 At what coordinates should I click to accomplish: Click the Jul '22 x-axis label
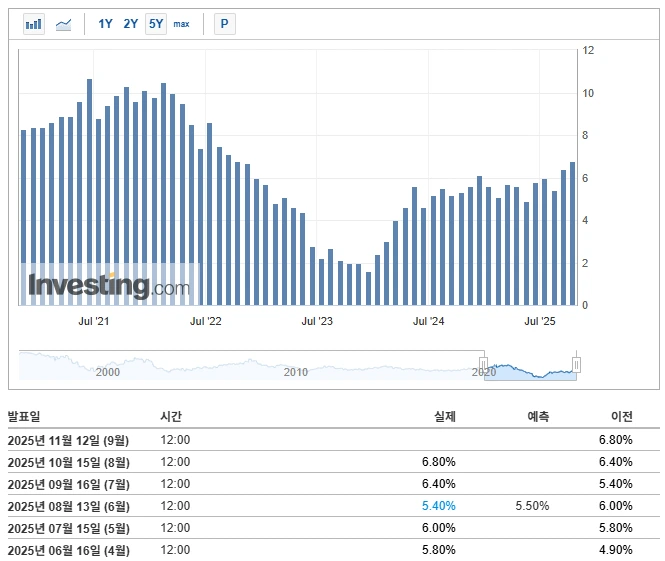205,321
